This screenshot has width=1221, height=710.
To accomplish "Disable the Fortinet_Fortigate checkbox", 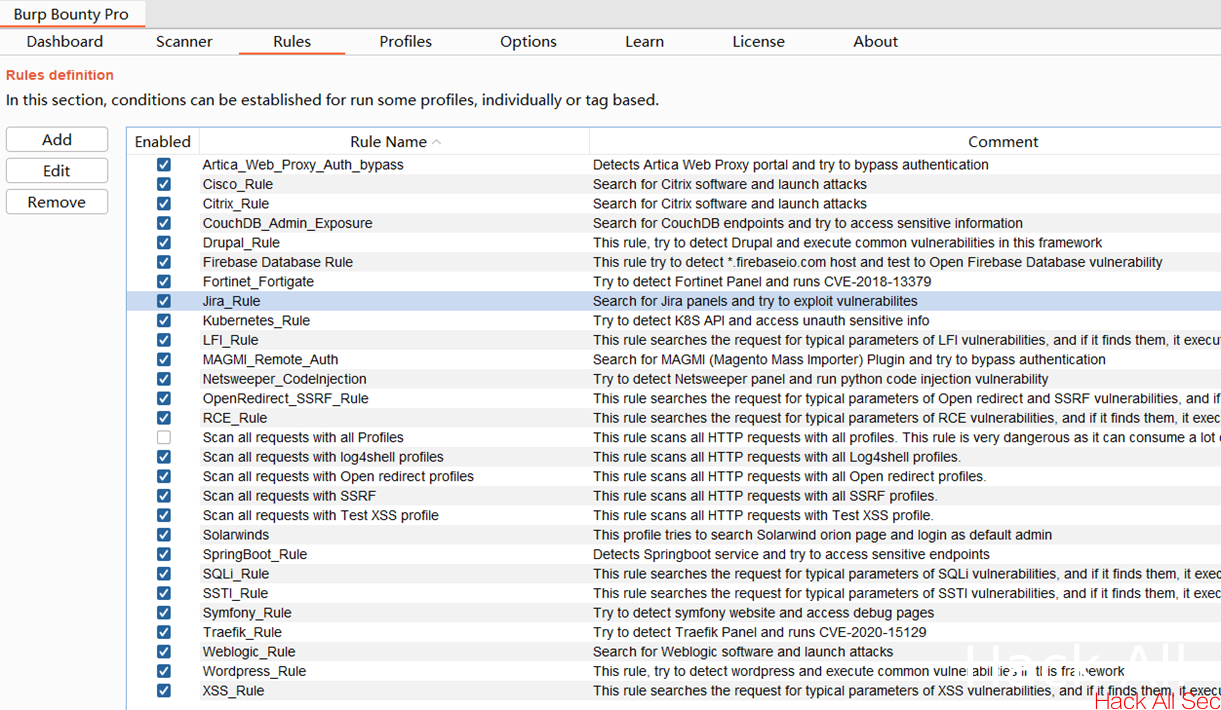I will [x=164, y=282].
